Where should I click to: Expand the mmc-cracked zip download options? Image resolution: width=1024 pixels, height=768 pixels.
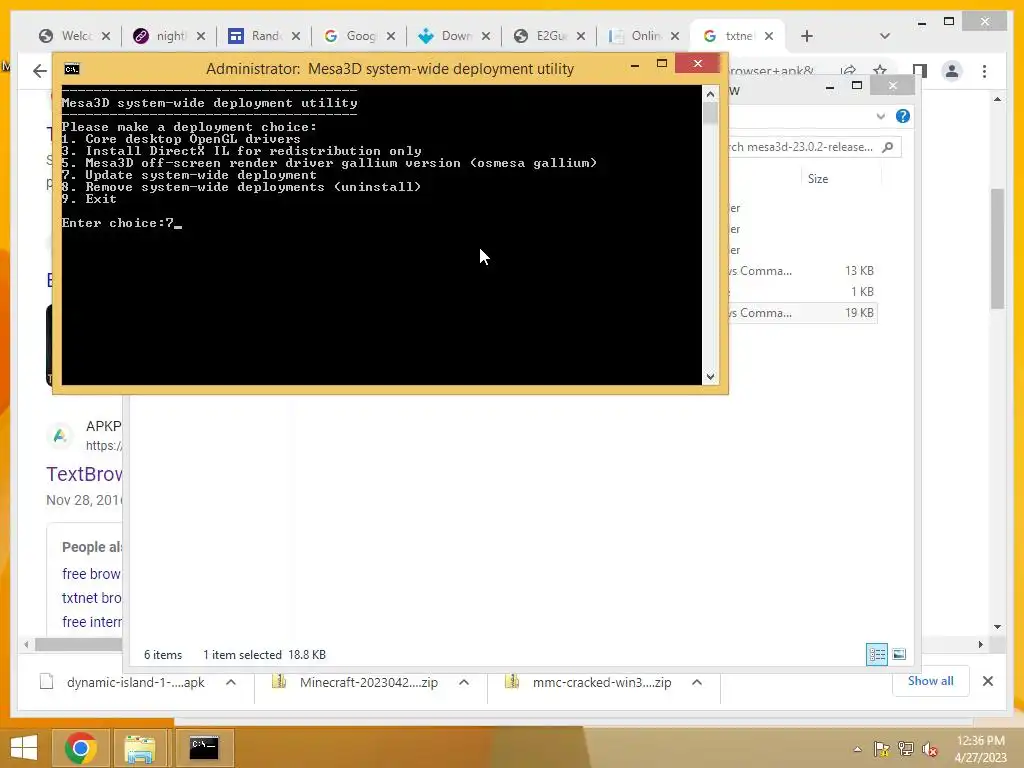coord(697,682)
